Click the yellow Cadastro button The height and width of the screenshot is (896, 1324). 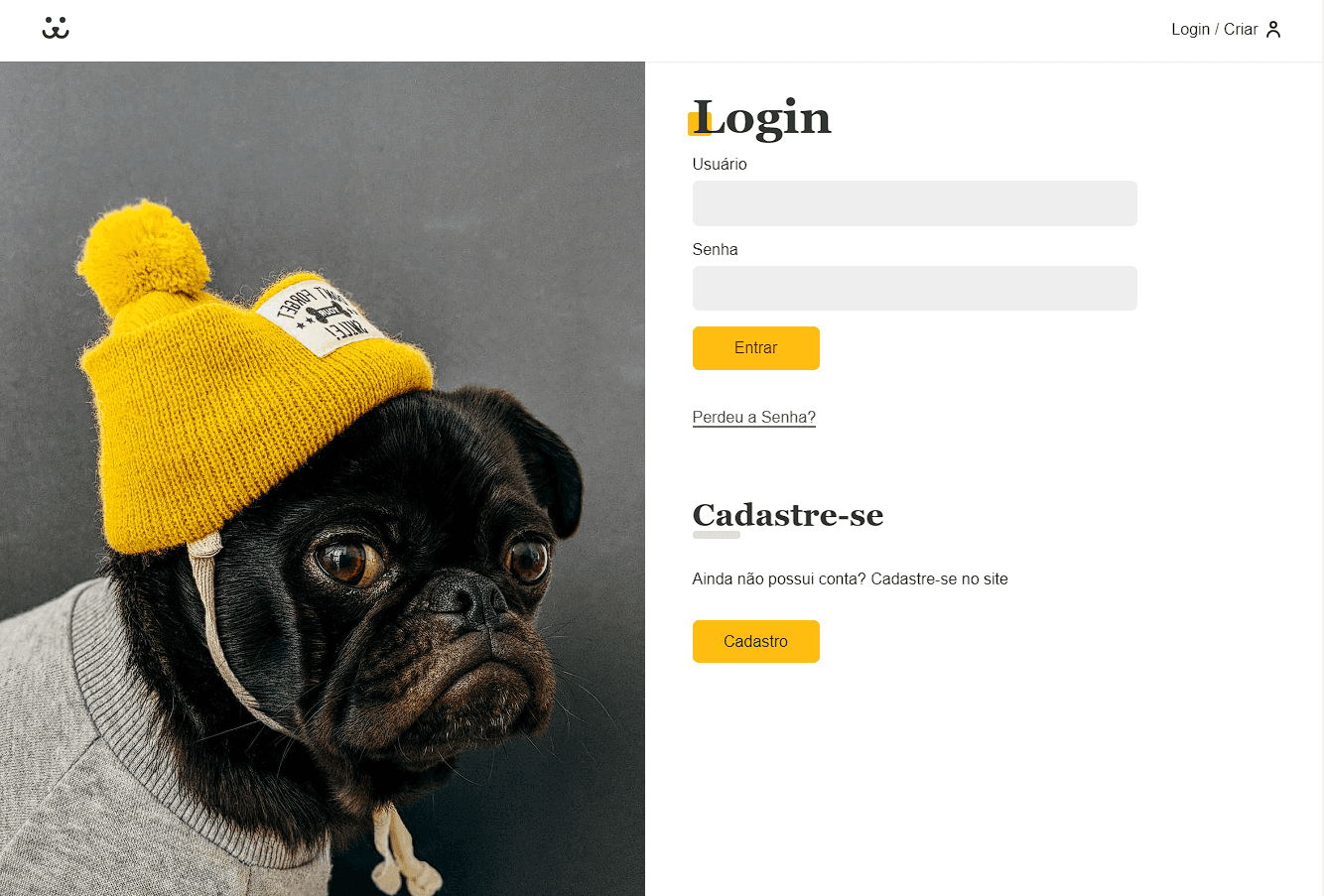pyautogui.click(x=755, y=641)
